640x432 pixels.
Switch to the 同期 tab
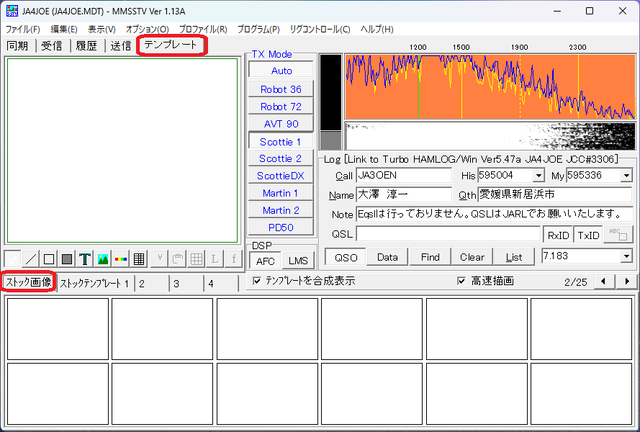[18, 45]
